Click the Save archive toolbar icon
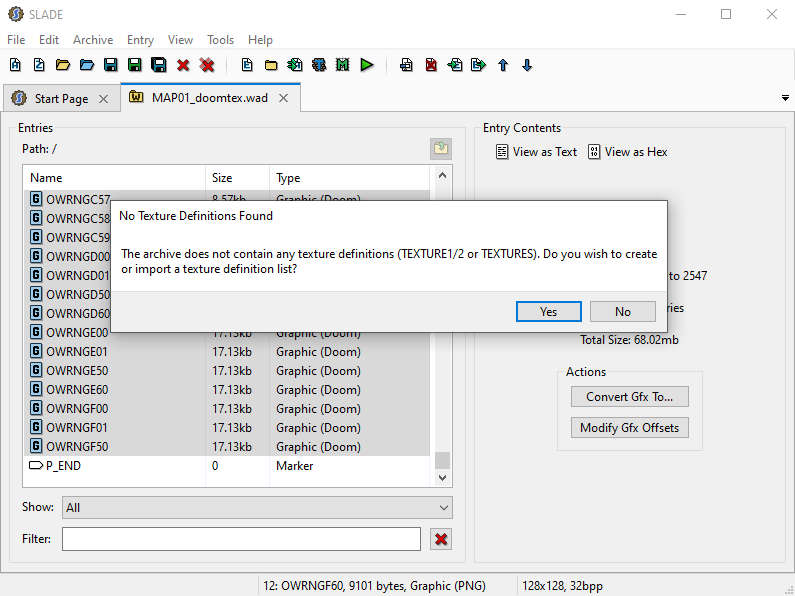 click(x=111, y=65)
